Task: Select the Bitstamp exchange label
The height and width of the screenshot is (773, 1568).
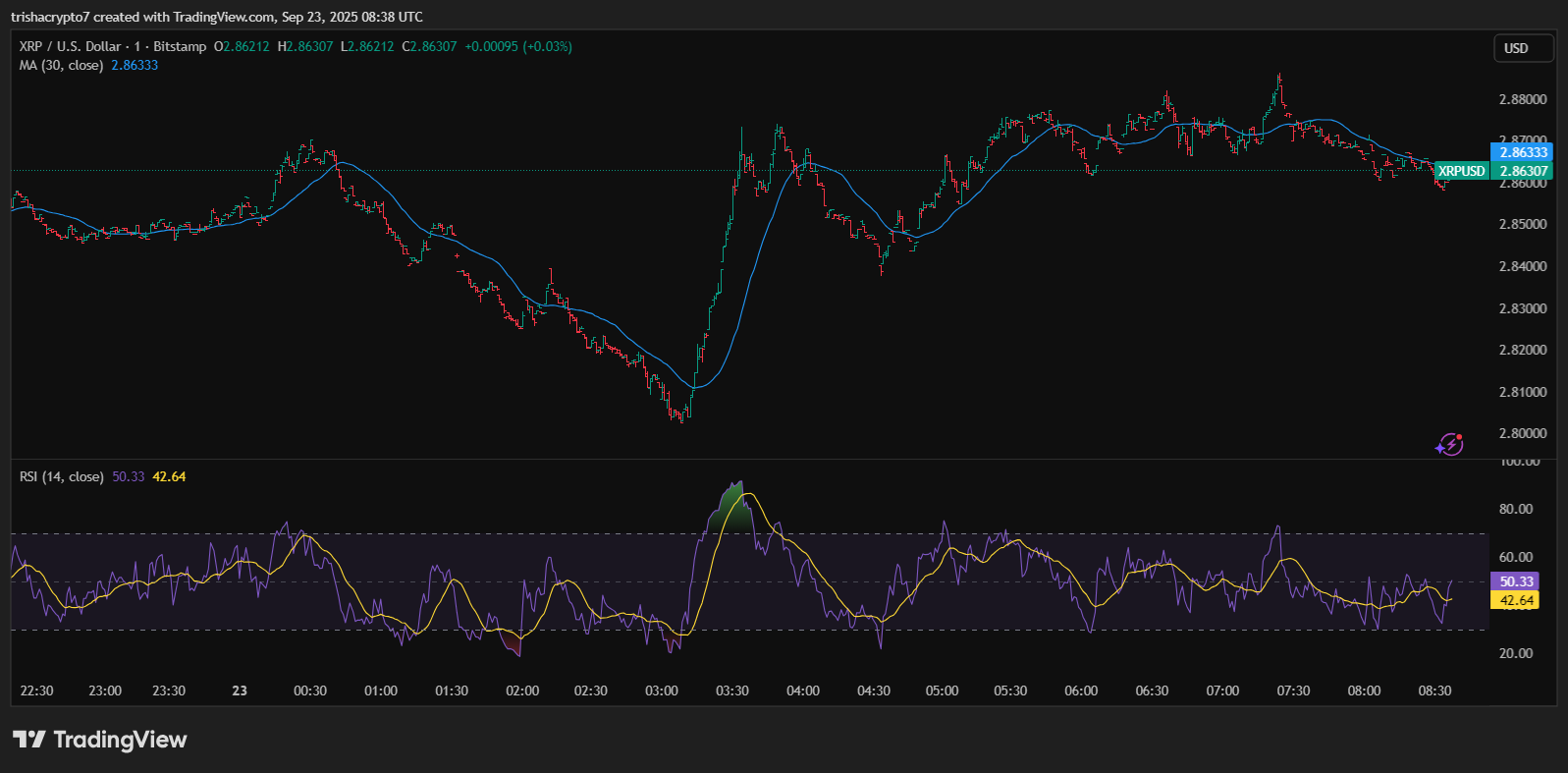Action: point(180,46)
